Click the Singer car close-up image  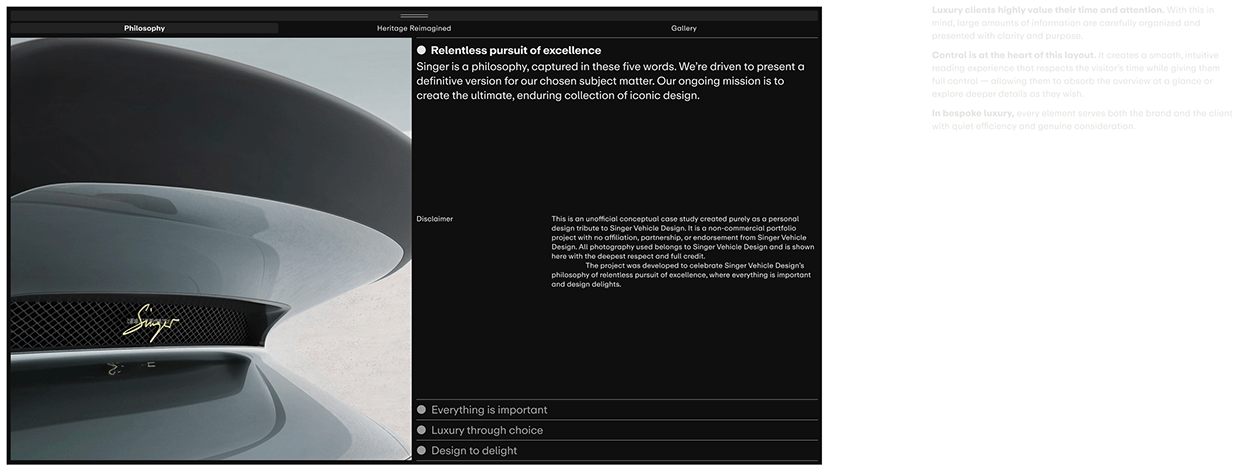(x=211, y=249)
